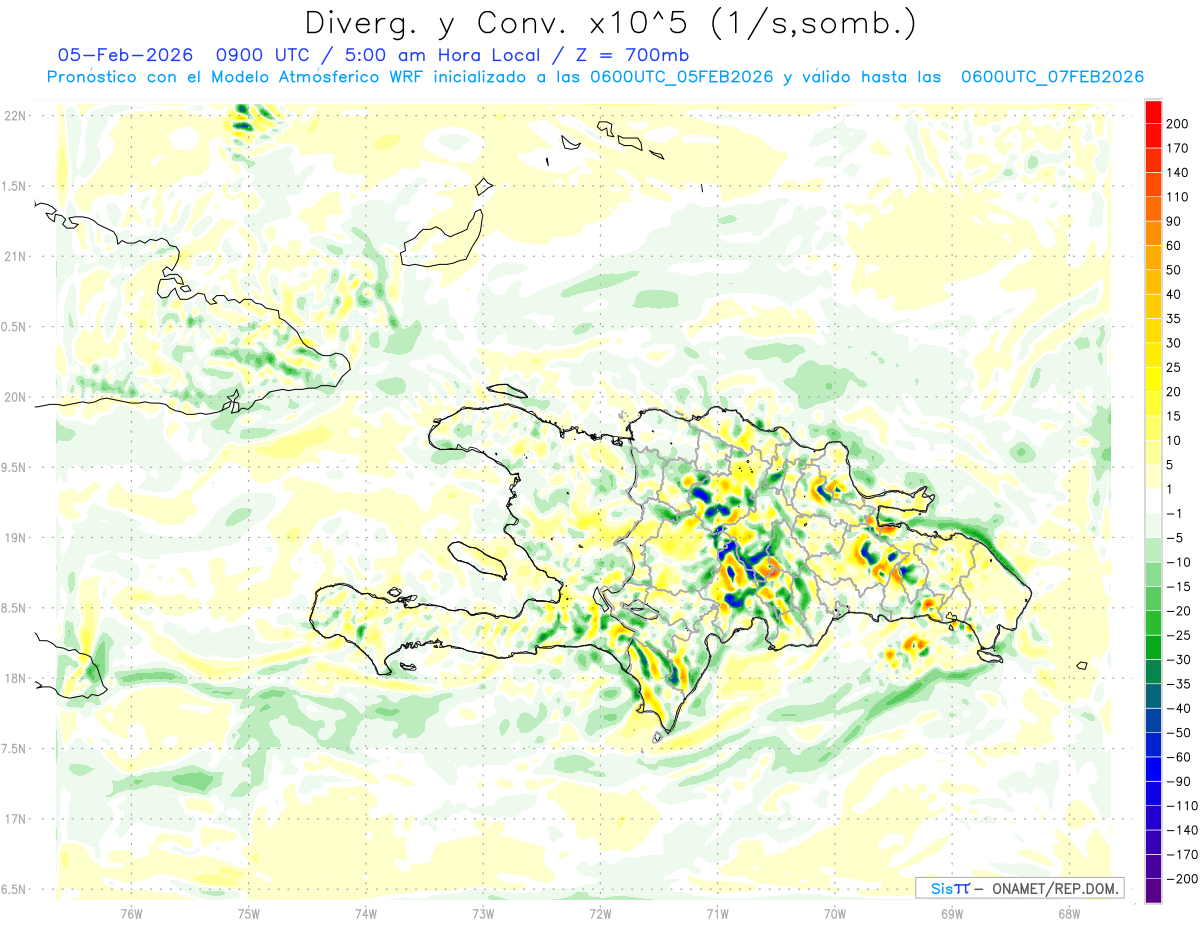Click the '9.5N' latitude axis label

click(15, 468)
